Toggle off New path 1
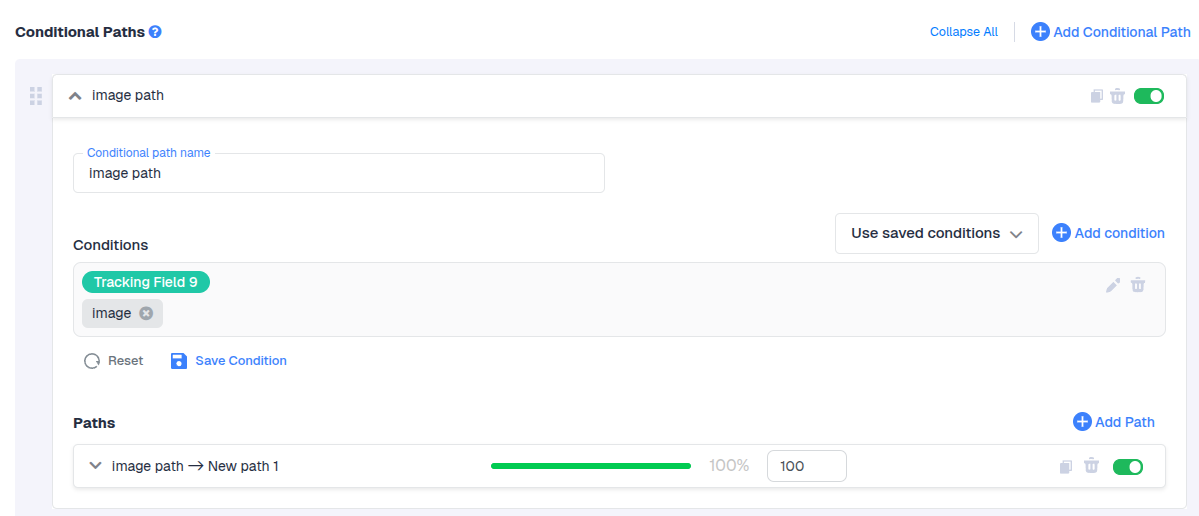Viewport: 1199px width, 516px height. pos(1128,466)
